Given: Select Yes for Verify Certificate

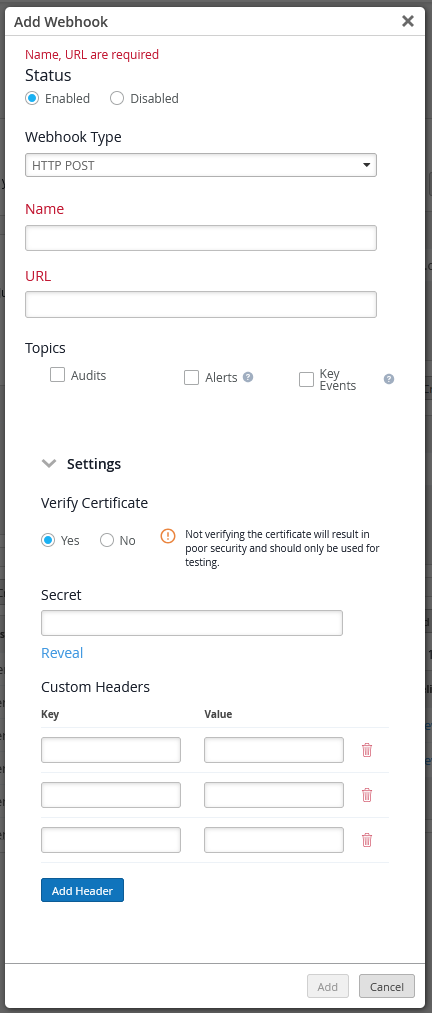Looking at the screenshot, I should click(x=48, y=540).
